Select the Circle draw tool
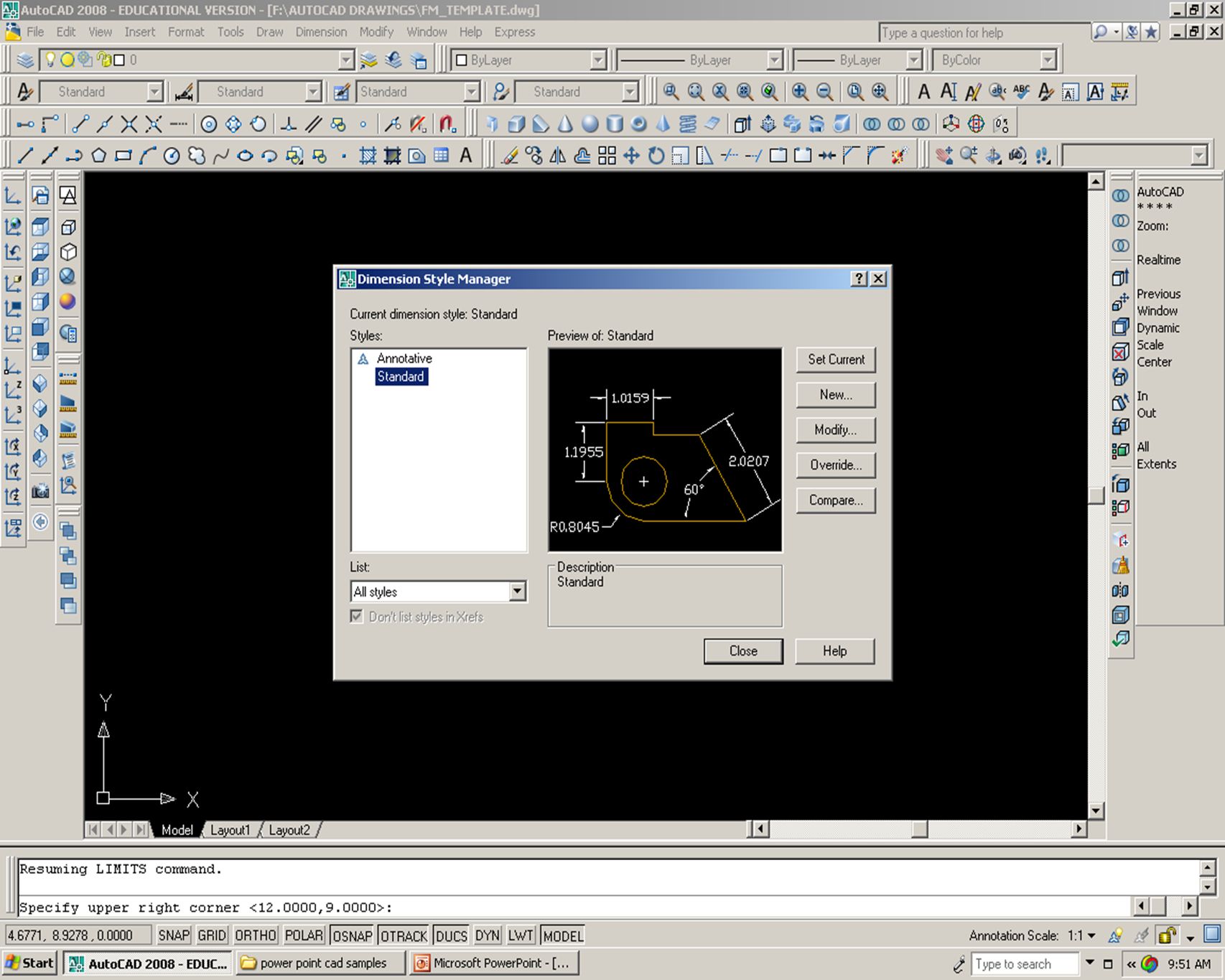Viewport: 1225px width, 980px height. click(x=172, y=155)
